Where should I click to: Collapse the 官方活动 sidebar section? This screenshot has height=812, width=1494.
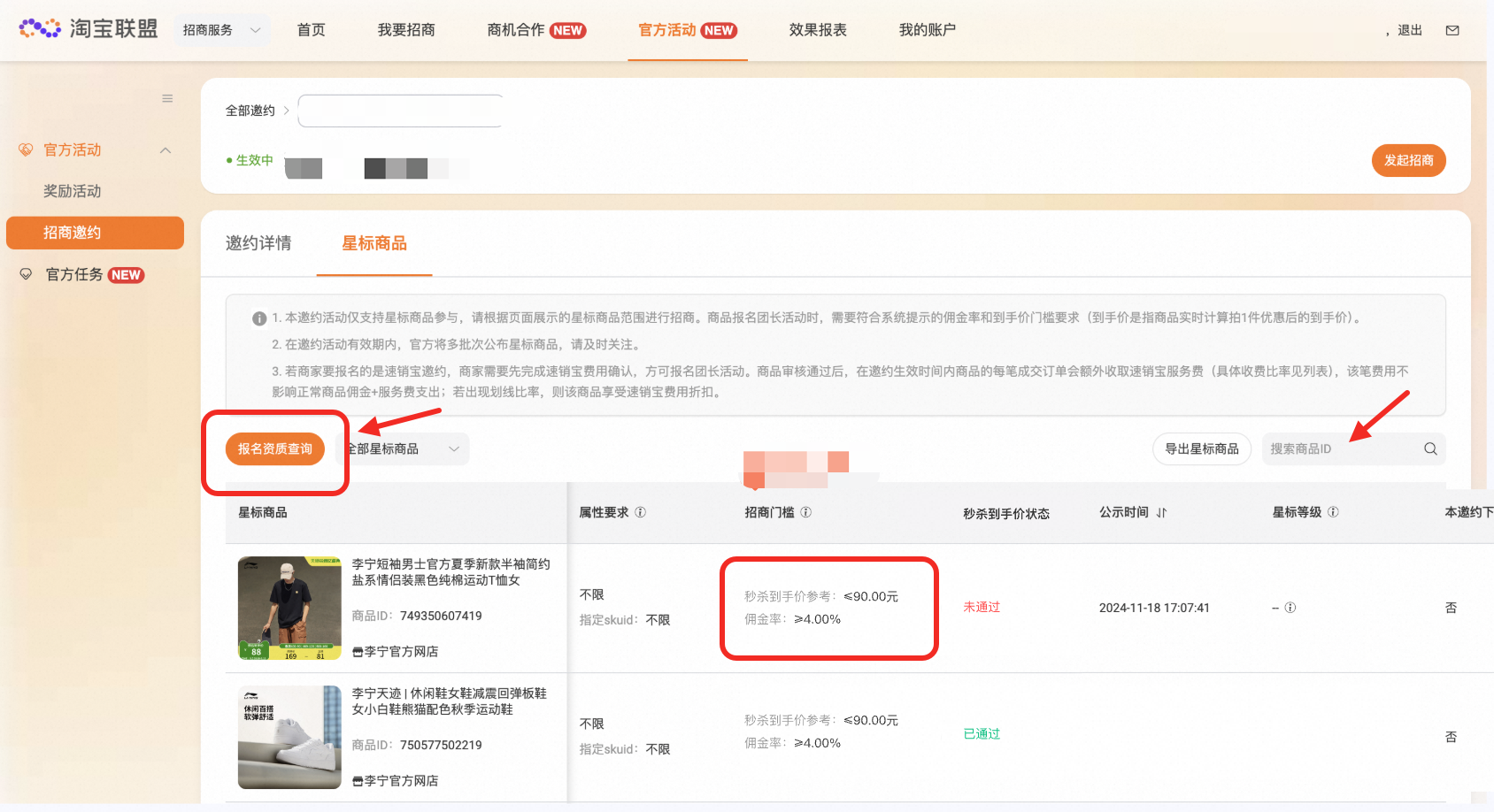[166, 150]
